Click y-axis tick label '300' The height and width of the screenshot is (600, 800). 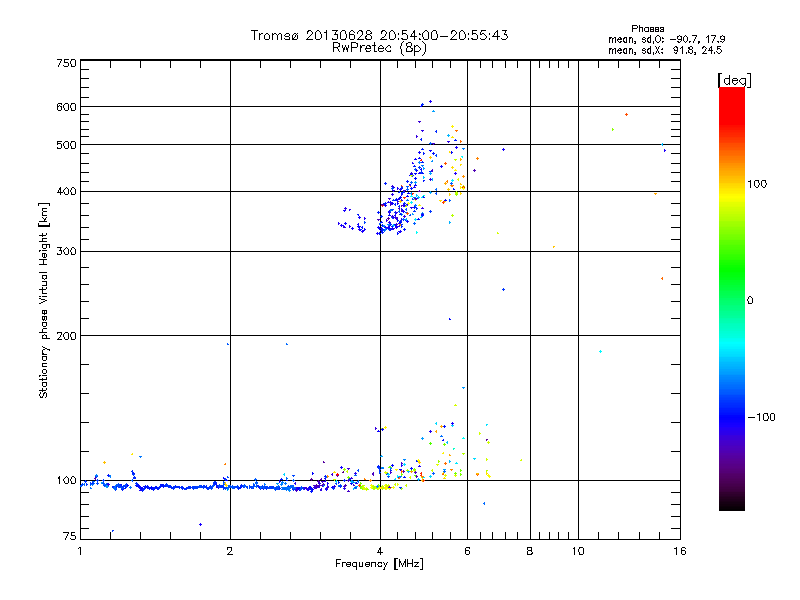[66, 252]
